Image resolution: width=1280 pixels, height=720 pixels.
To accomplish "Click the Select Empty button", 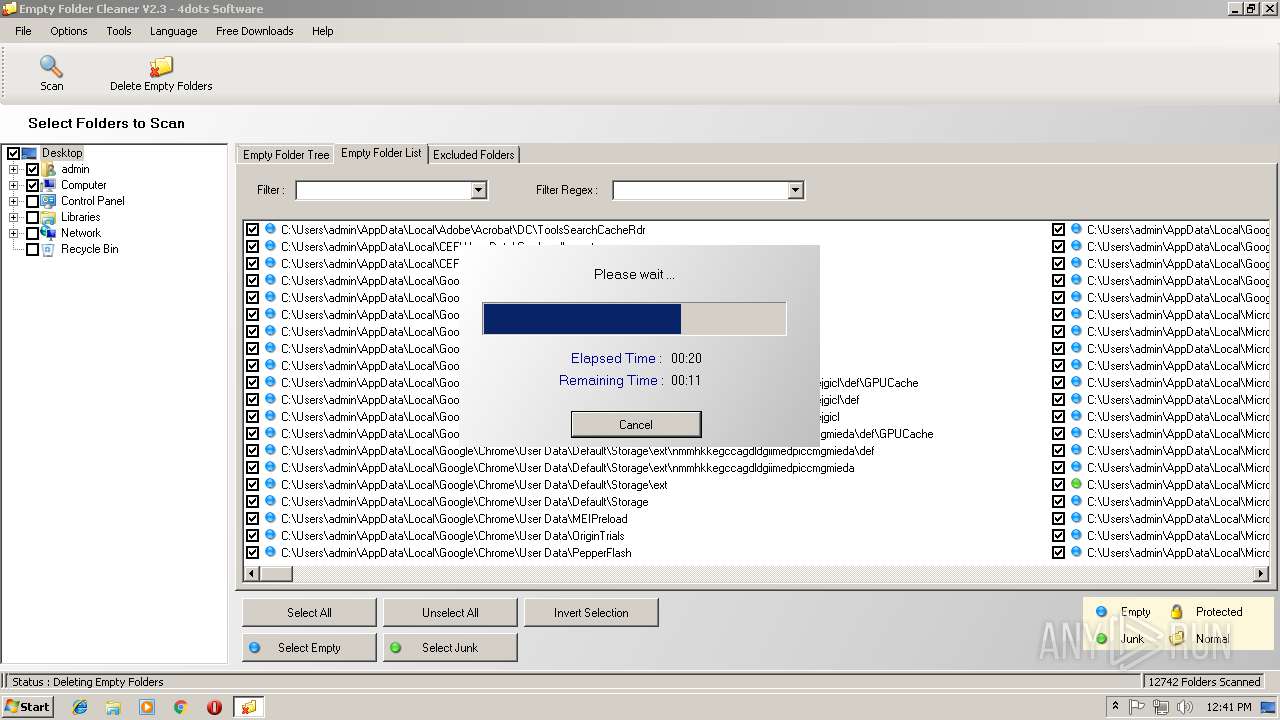I will tap(309, 647).
